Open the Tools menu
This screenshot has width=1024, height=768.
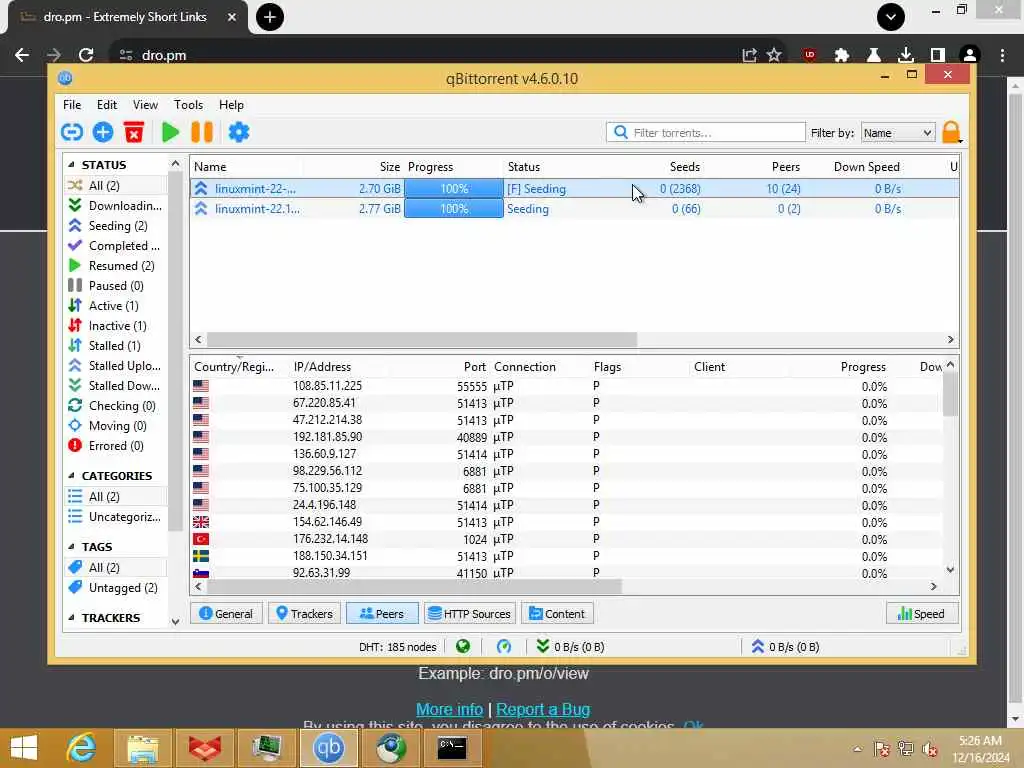188,104
